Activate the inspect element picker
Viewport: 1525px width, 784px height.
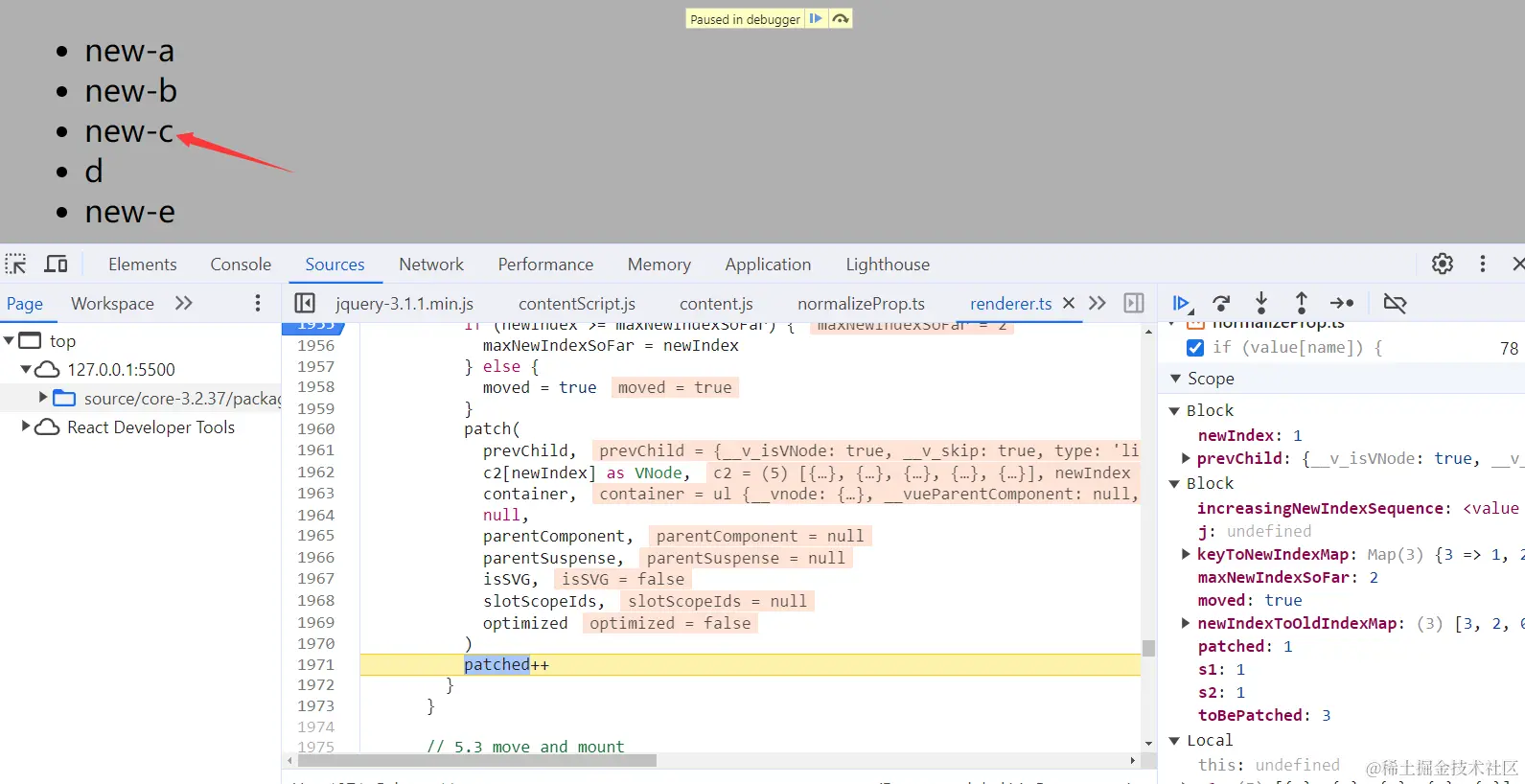pos(15,264)
